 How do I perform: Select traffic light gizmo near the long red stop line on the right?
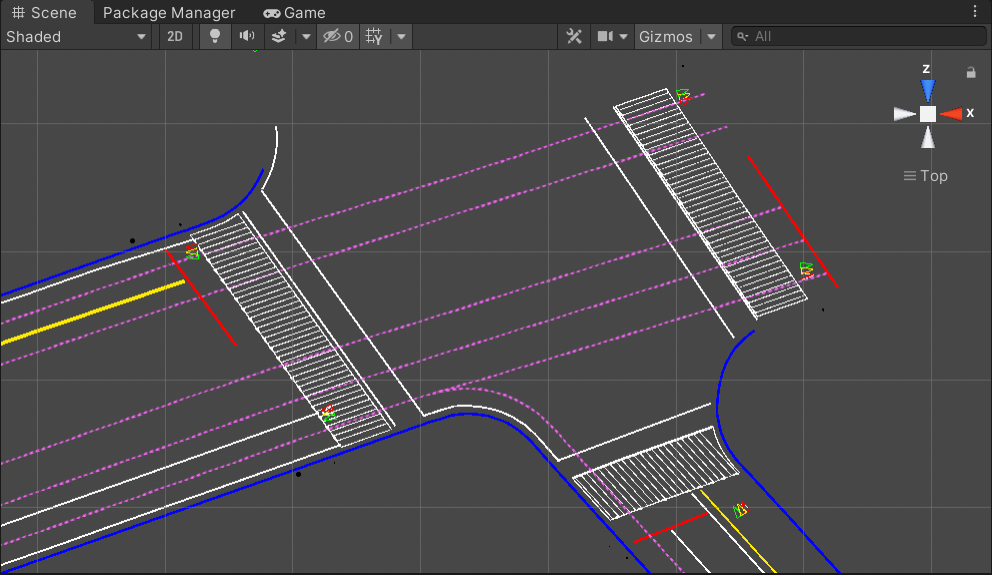click(806, 271)
